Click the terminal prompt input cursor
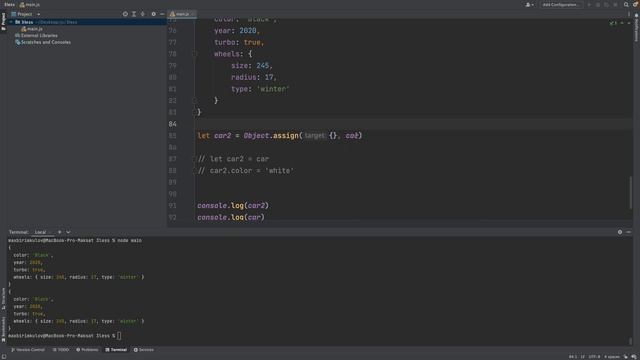The width and height of the screenshot is (640, 360). pos(119,336)
